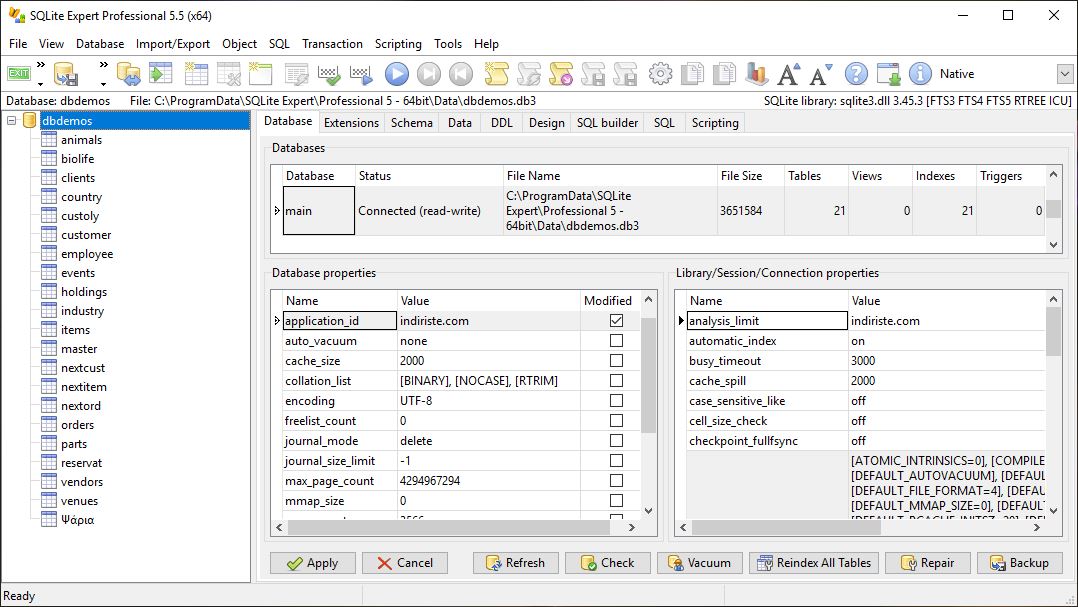Click the new script scroll icon with star
This screenshot has width=1078, height=607.
coord(496,74)
